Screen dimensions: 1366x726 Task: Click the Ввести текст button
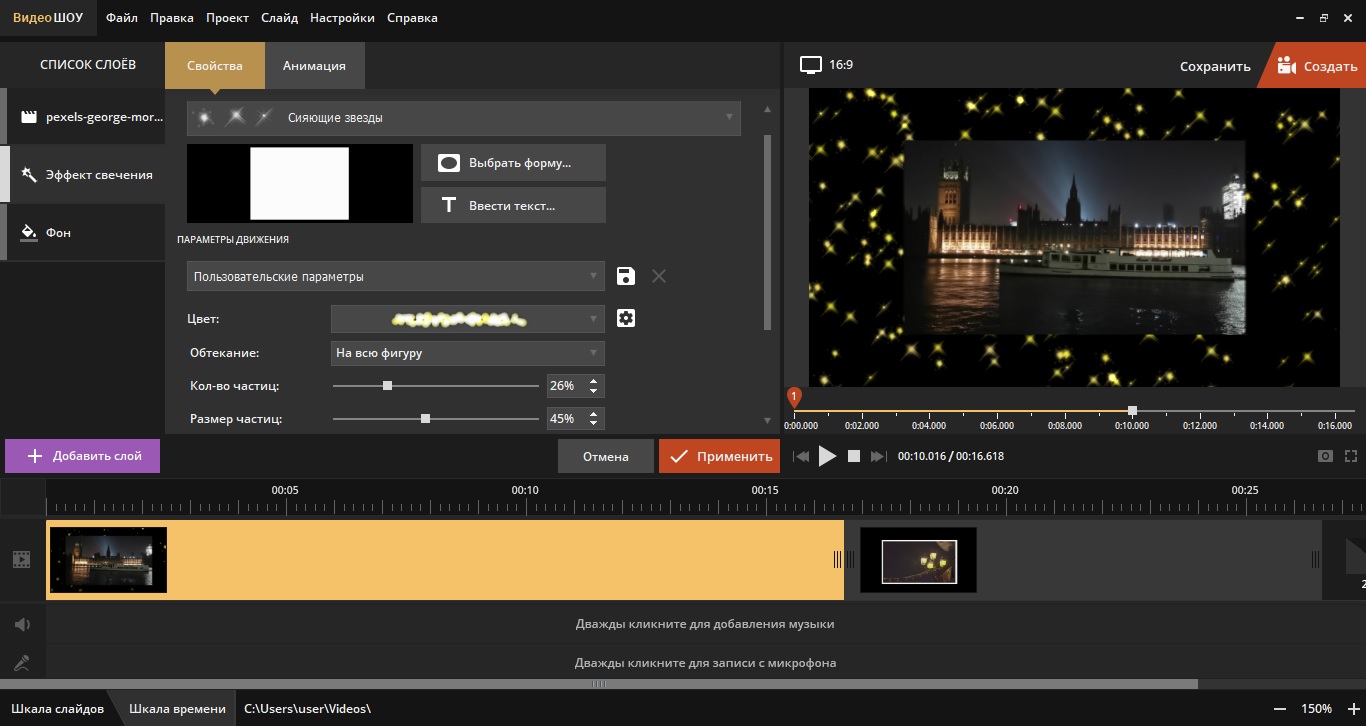513,205
